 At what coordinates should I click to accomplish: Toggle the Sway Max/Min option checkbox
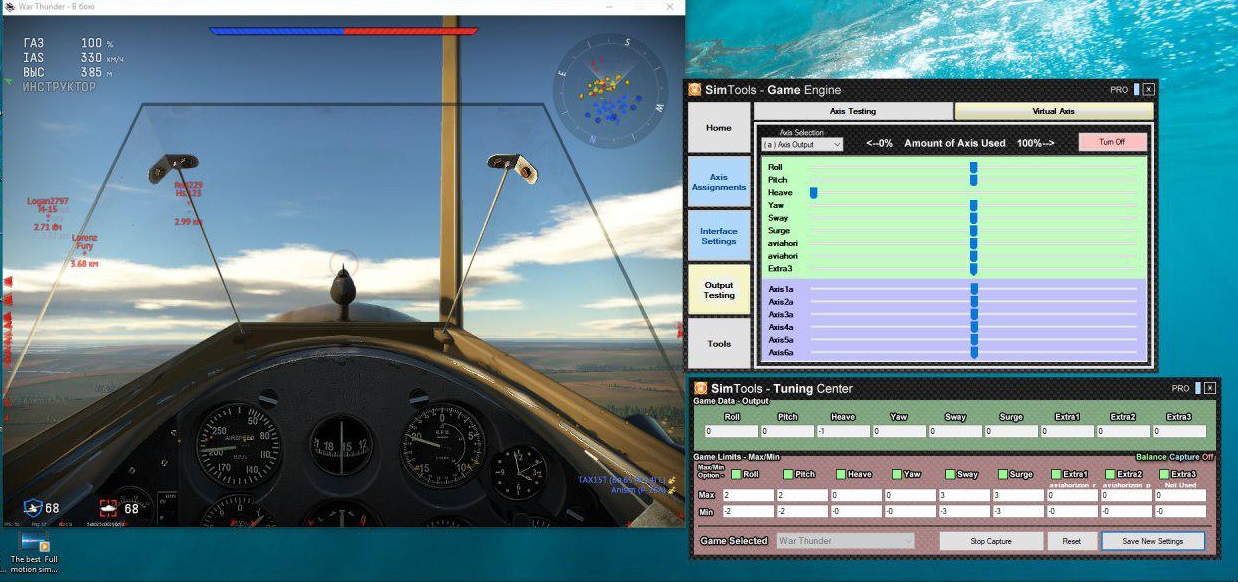(950, 474)
